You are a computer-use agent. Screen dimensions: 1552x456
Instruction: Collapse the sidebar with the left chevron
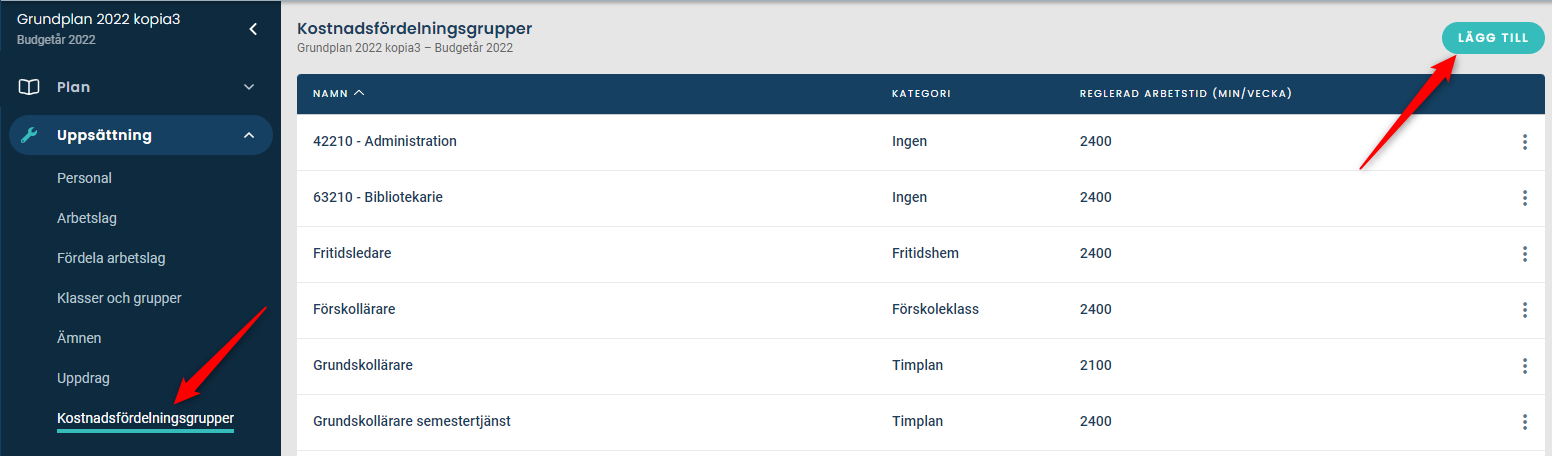[x=253, y=29]
